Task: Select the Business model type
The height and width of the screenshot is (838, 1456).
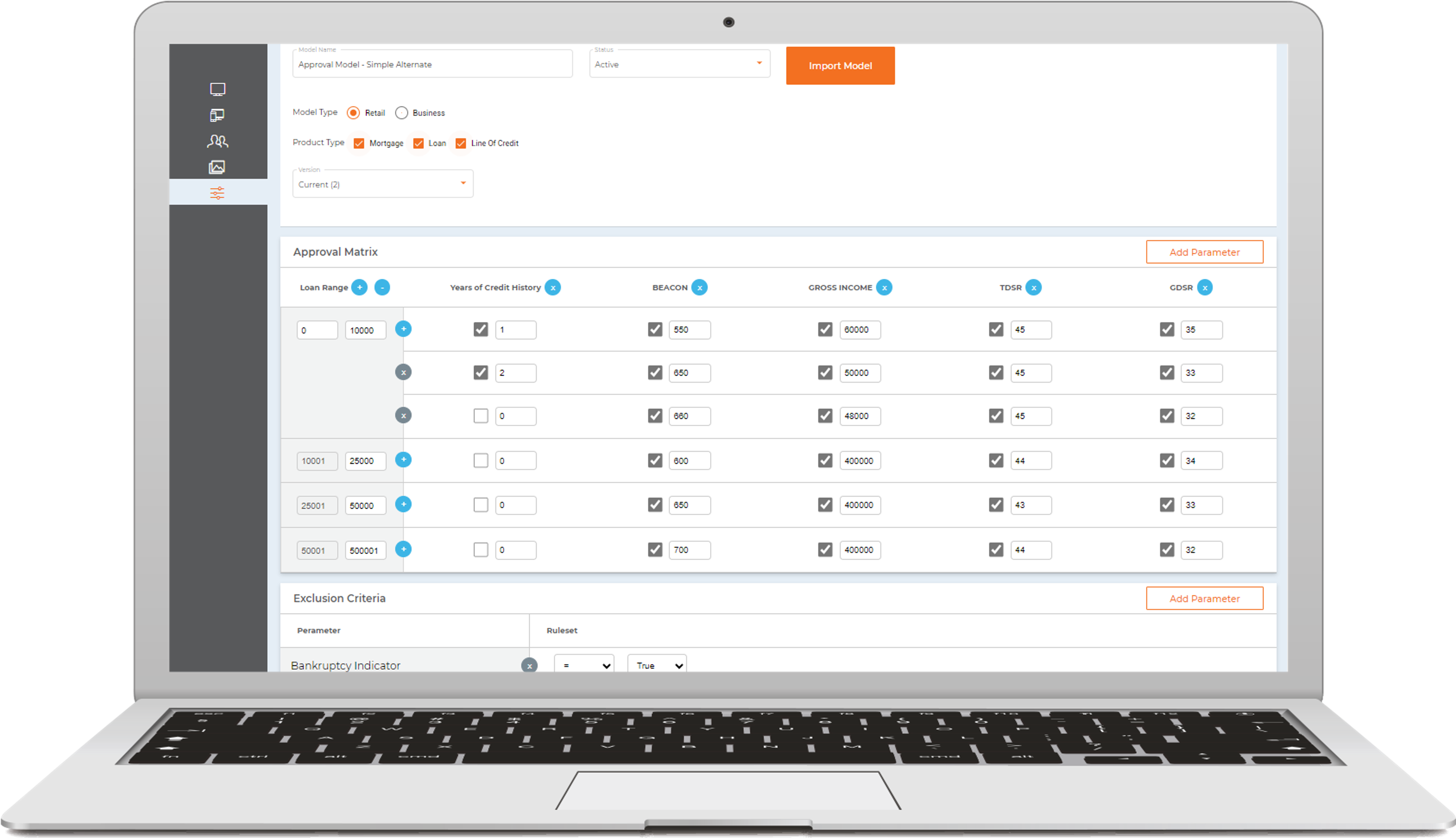Action: (x=402, y=113)
